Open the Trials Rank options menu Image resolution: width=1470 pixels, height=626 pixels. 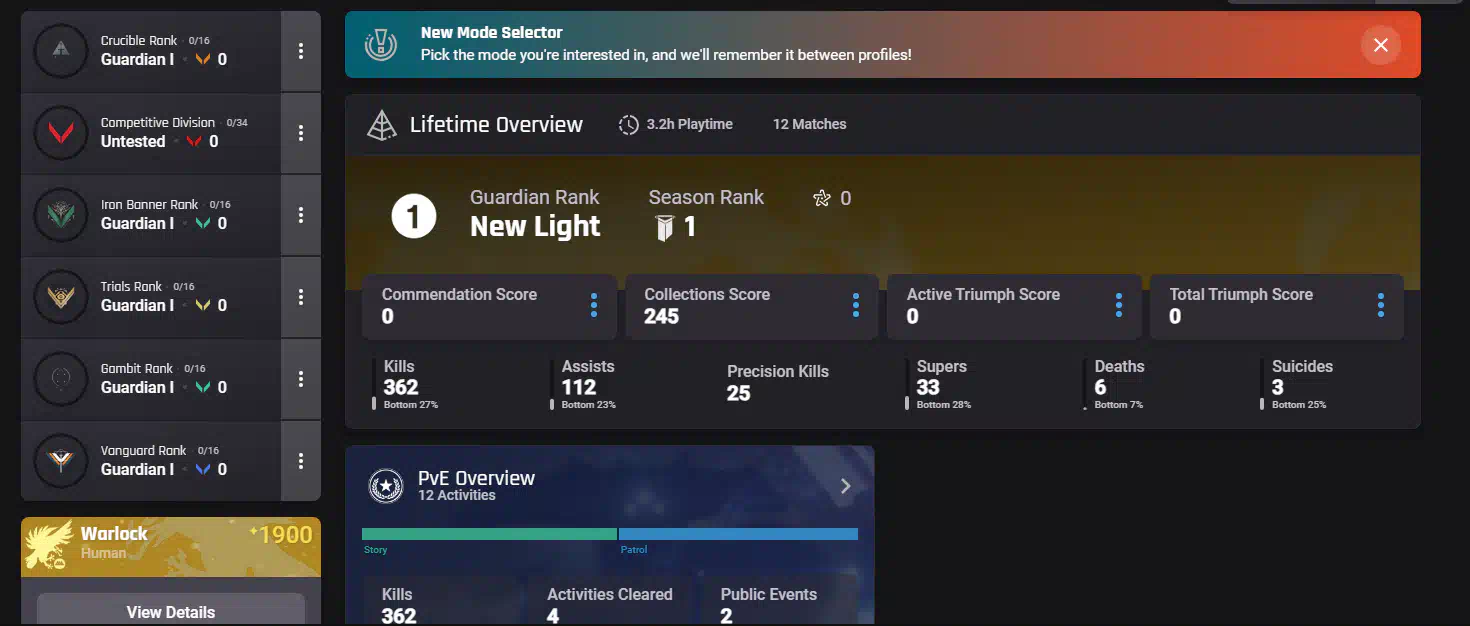click(301, 297)
